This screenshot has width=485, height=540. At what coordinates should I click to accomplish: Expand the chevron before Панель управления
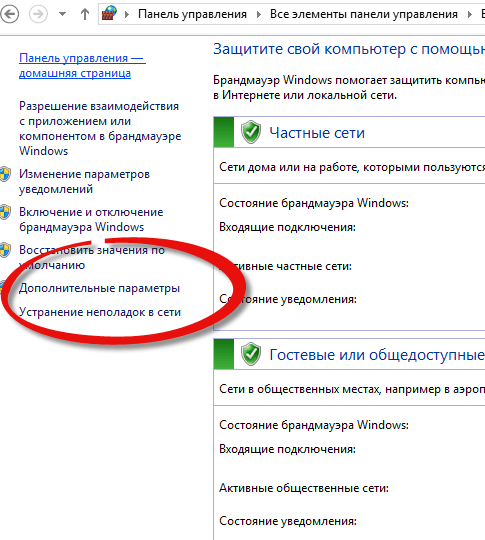(127, 14)
